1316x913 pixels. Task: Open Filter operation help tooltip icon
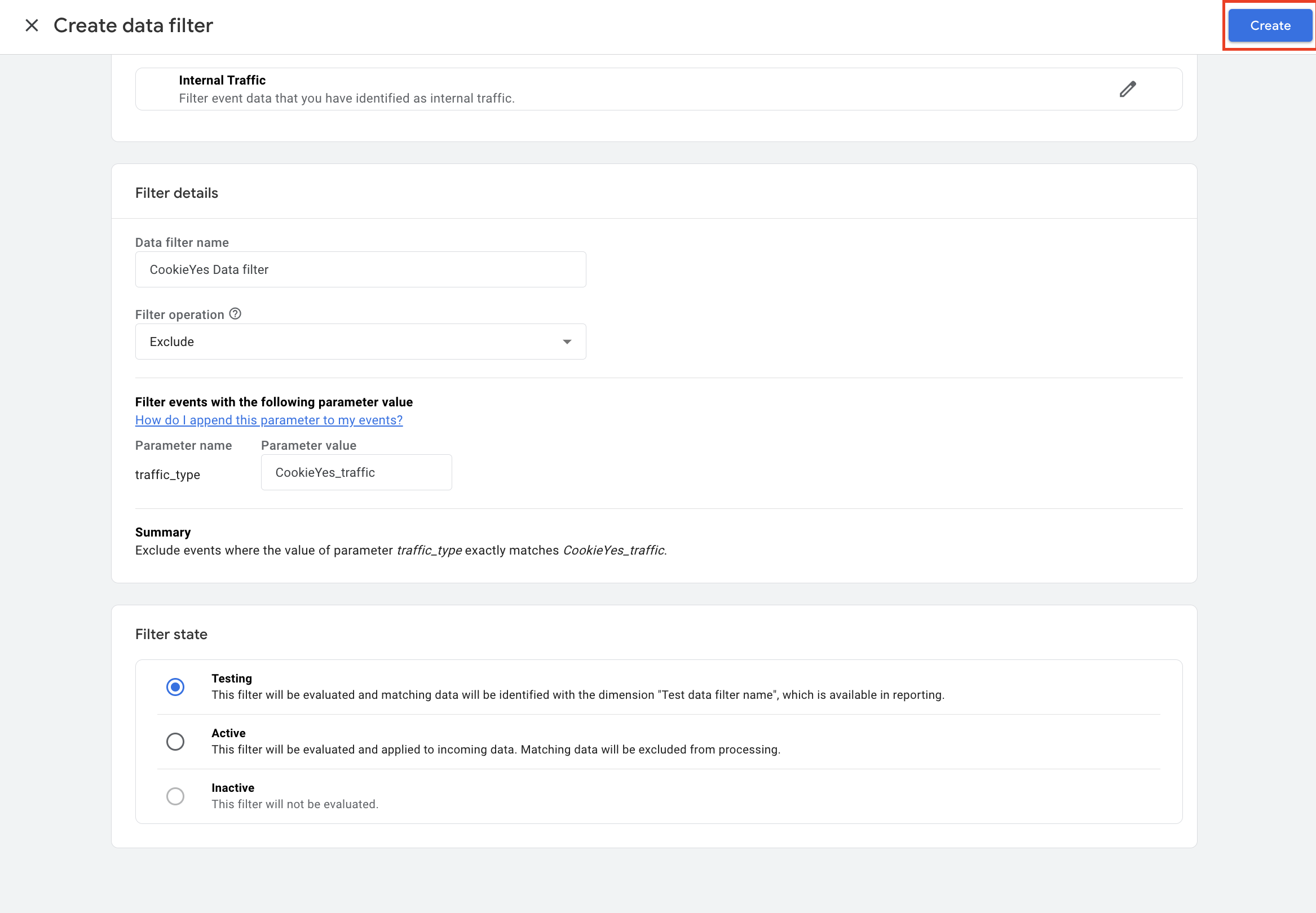point(235,314)
